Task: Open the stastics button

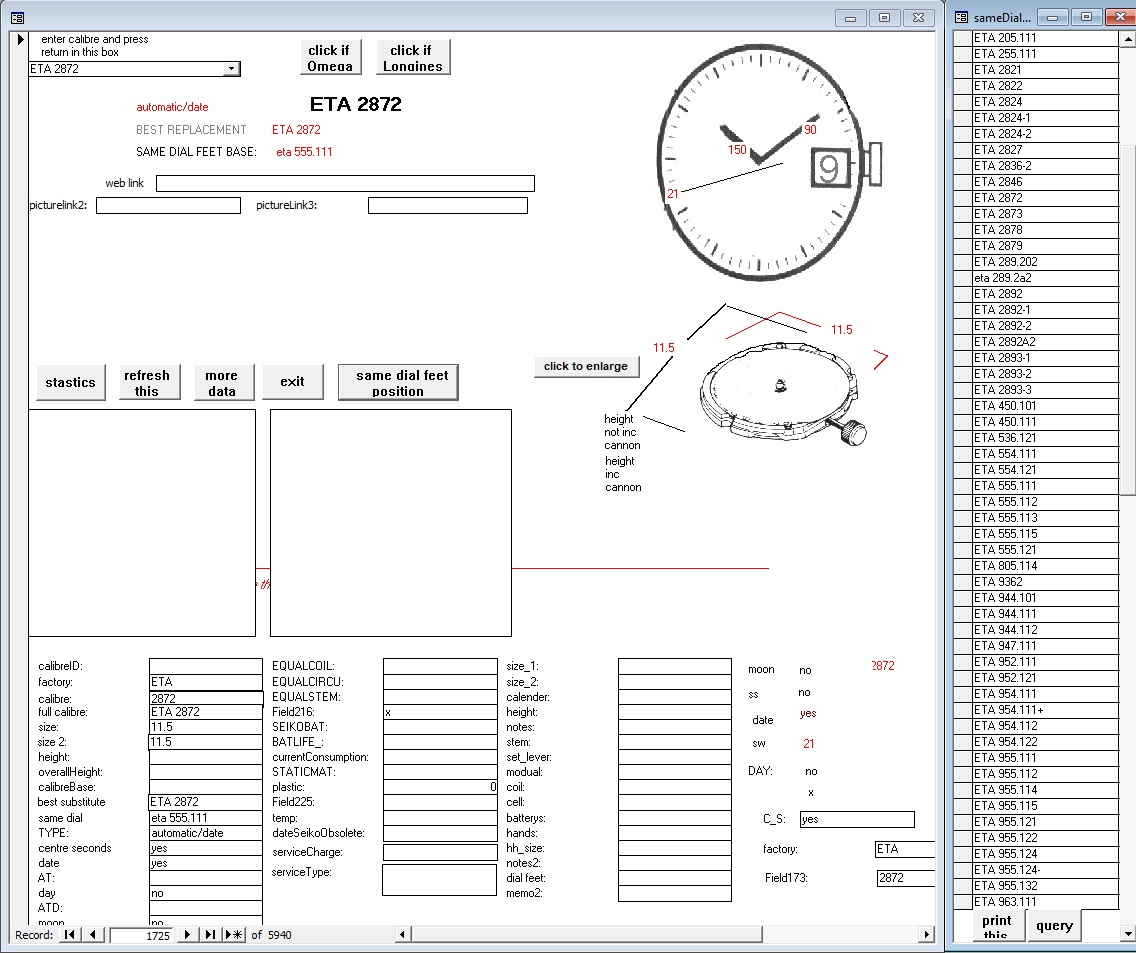Action: 71,382
